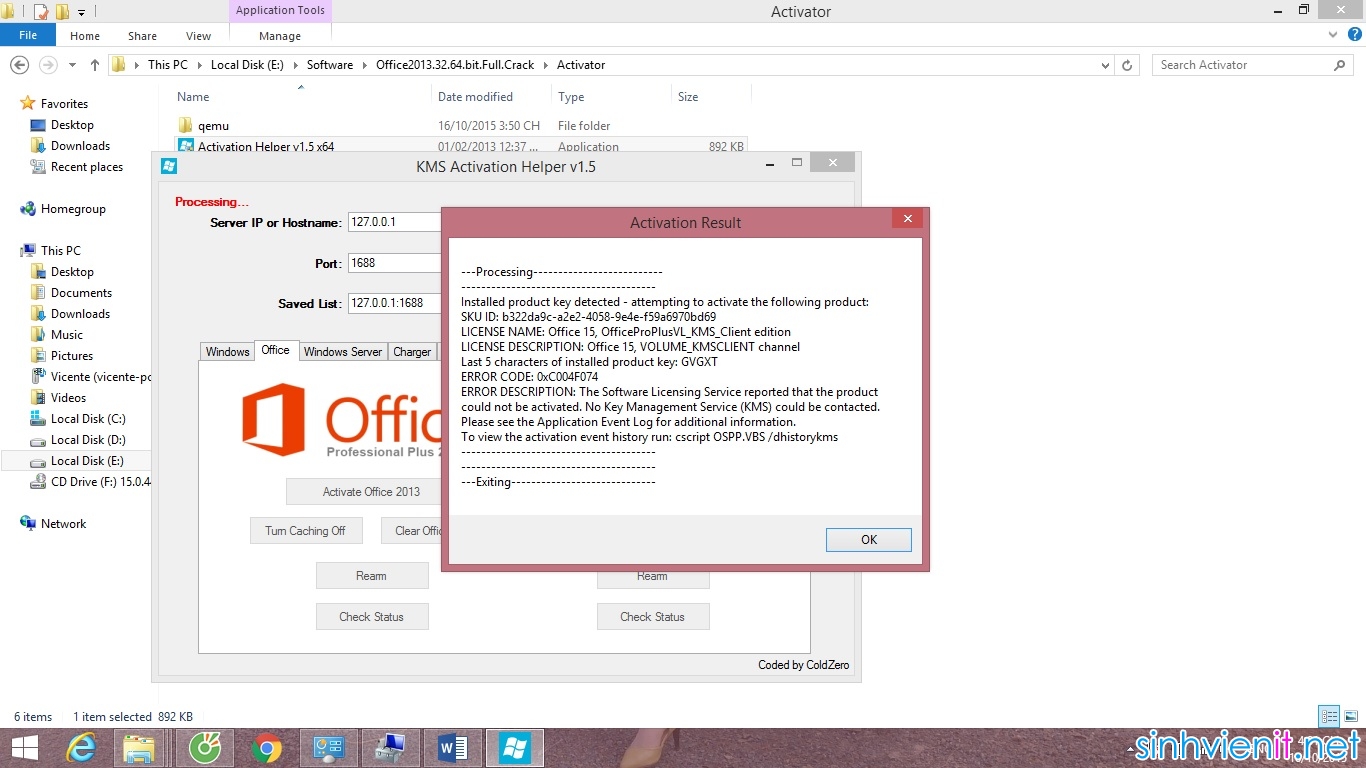Open the View ribbon tab
The height and width of the screenshot is (768, 1366).
click(x=198, y=36)
